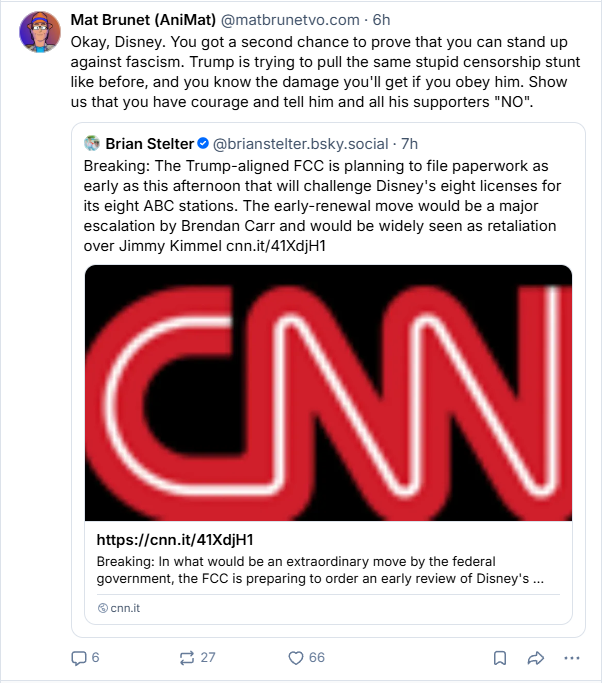Click the reply comment bubble icon
The height and width of the screenshot is (683, 603).
coord(78,658)
